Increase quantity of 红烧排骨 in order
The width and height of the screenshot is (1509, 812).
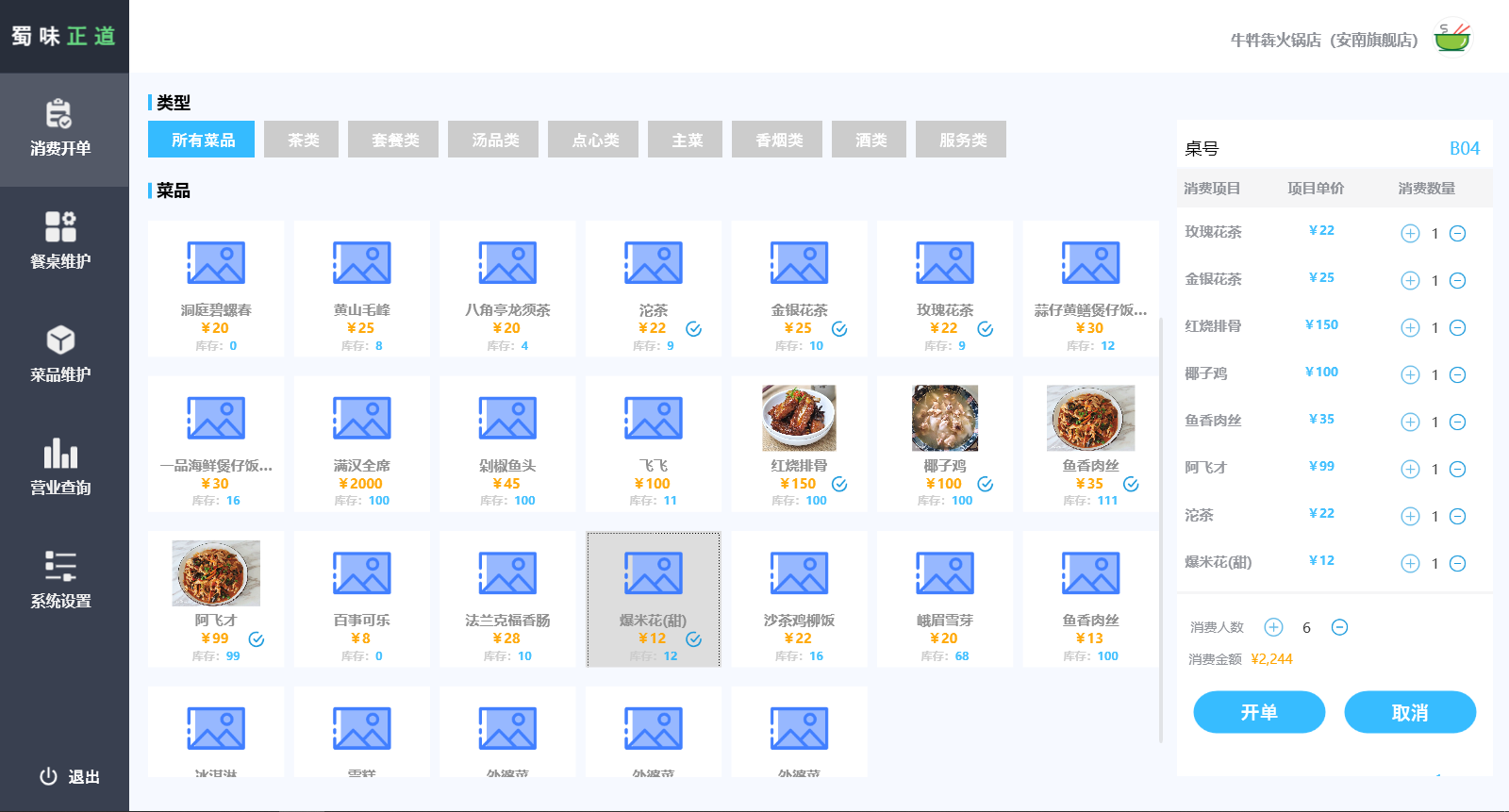click(x=1410, y=327)
